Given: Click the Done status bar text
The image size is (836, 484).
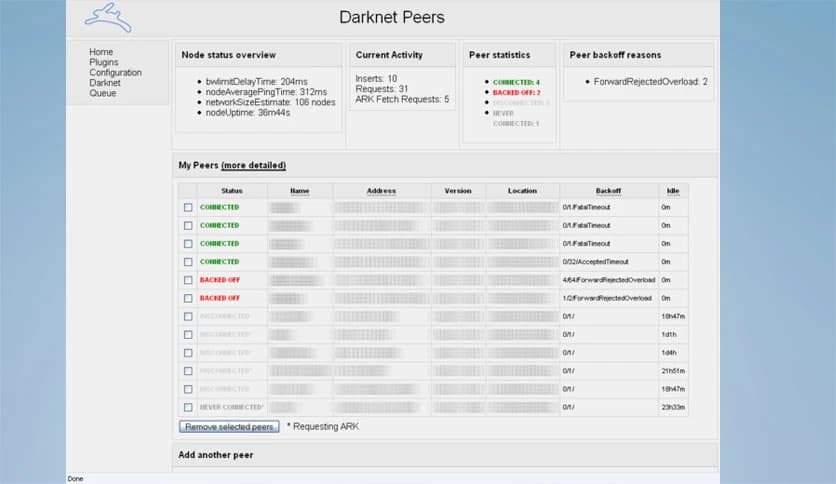Looking at the screenshot, I should tap(75, 479).
